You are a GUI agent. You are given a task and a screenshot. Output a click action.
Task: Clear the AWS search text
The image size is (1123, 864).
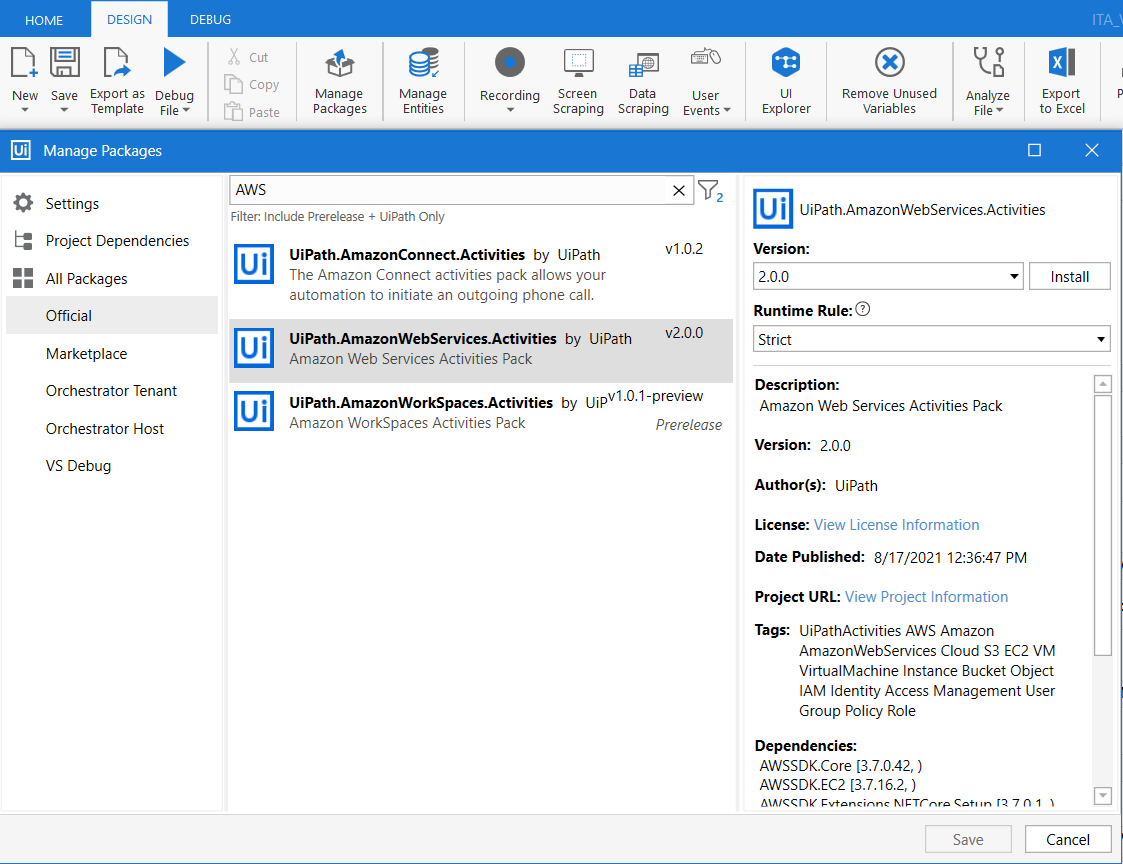click(678, 191)
